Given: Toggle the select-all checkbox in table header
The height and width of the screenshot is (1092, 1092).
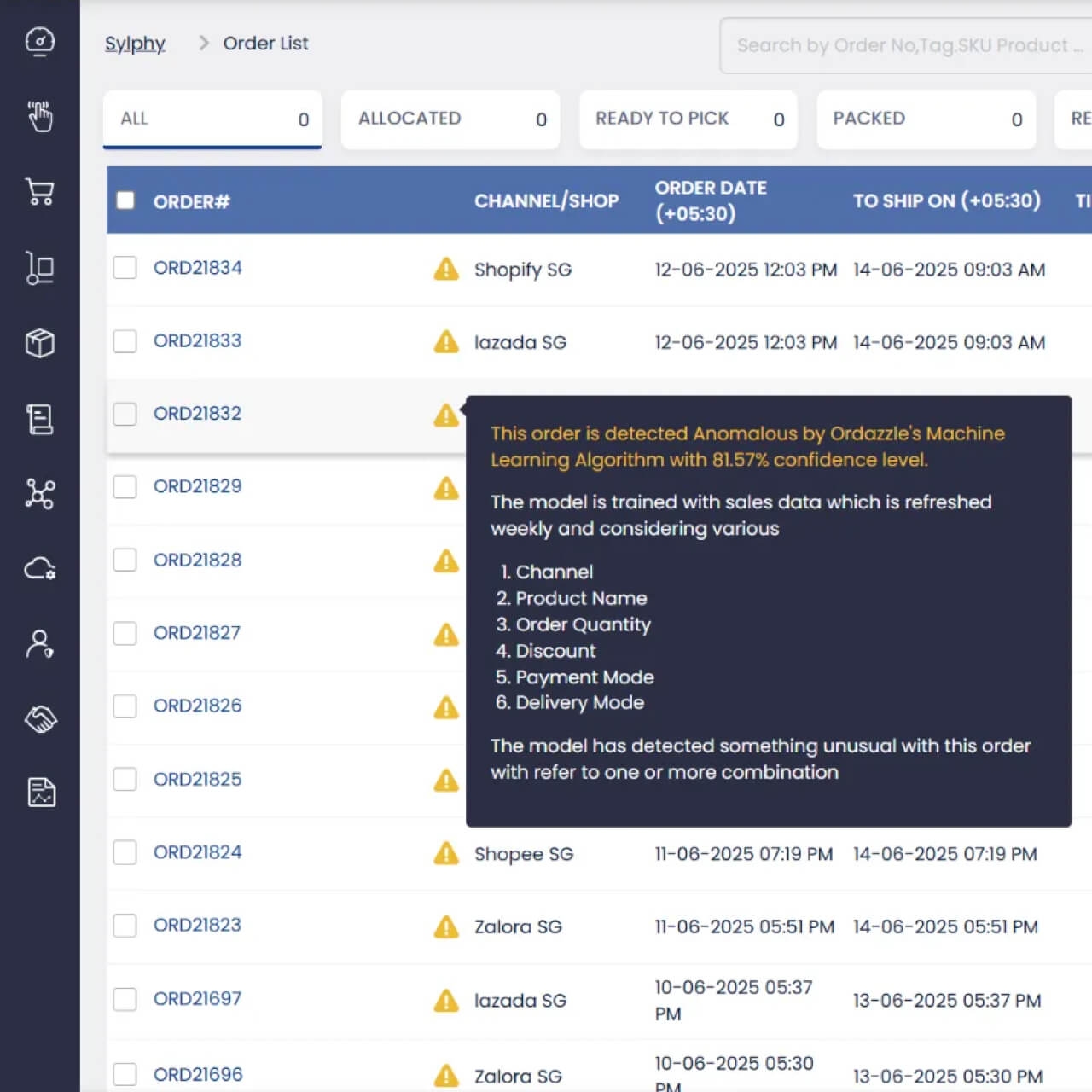Looking at the screenshot, I should tap(125, 200).
